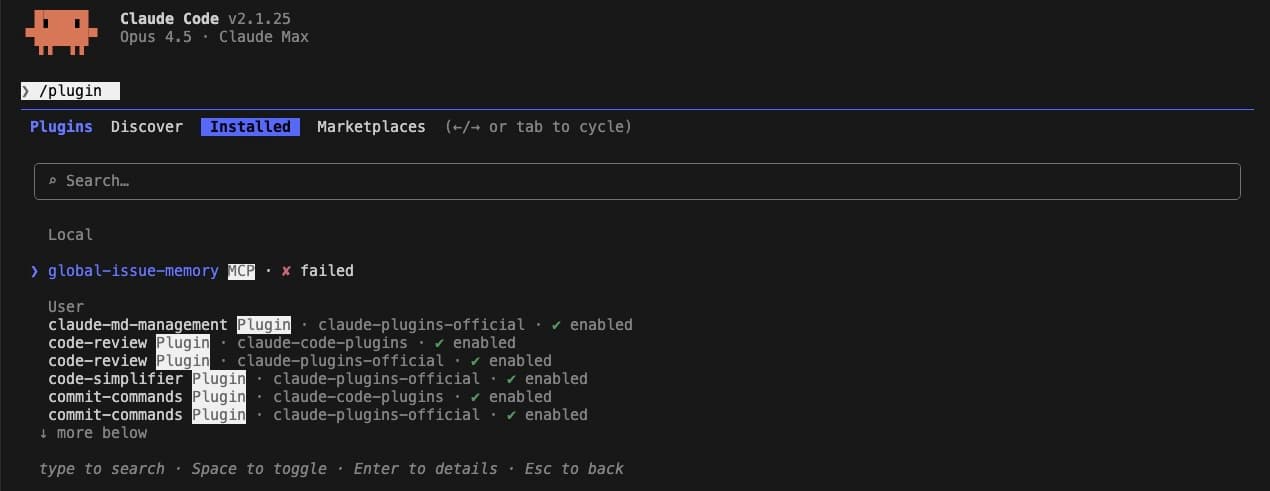Select claude-md-management plugin name

tap(138, 325)
